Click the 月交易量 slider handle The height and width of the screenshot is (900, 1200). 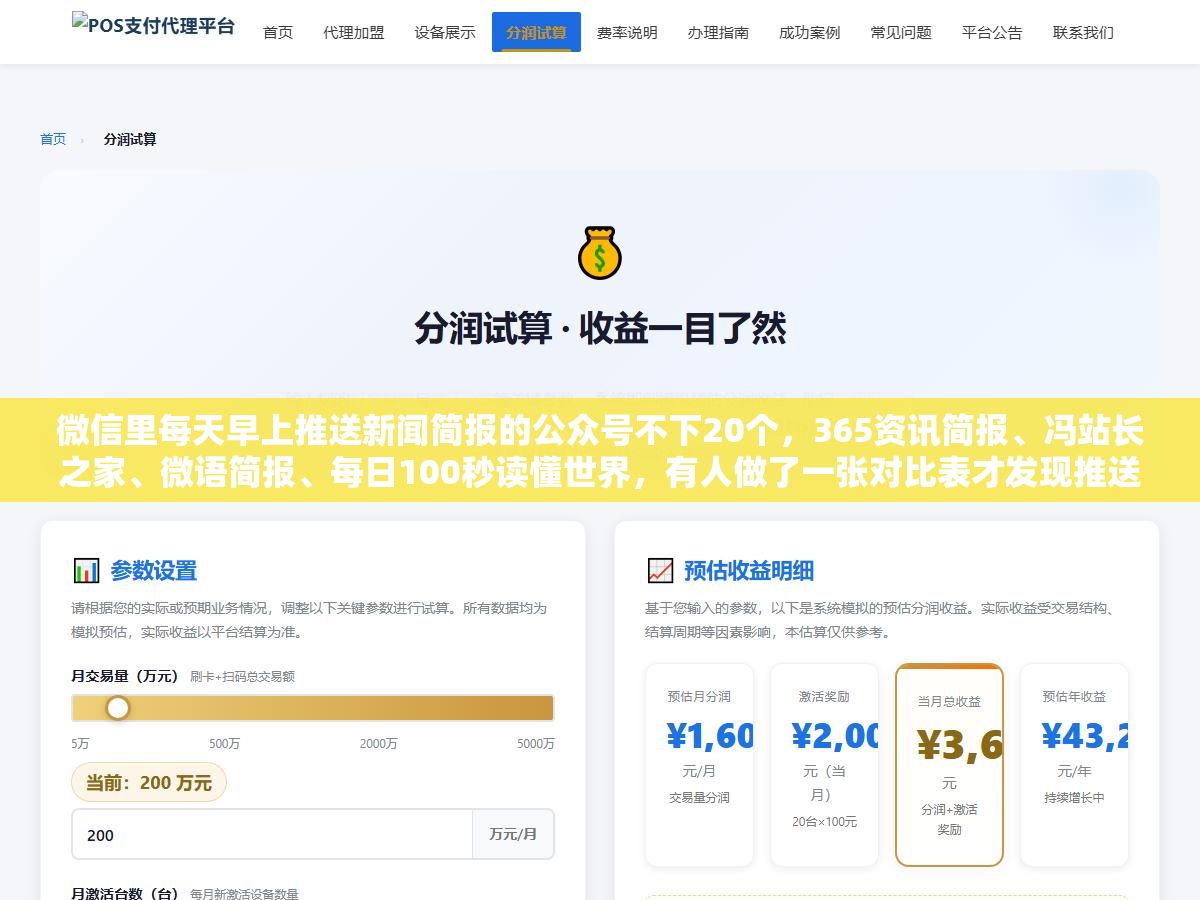pyautogui.click(x=118, y=708)
